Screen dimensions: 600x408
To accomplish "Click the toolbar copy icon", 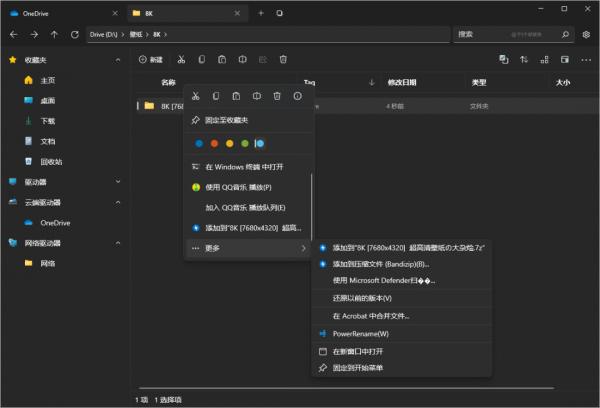I will (x=202, y=59).
